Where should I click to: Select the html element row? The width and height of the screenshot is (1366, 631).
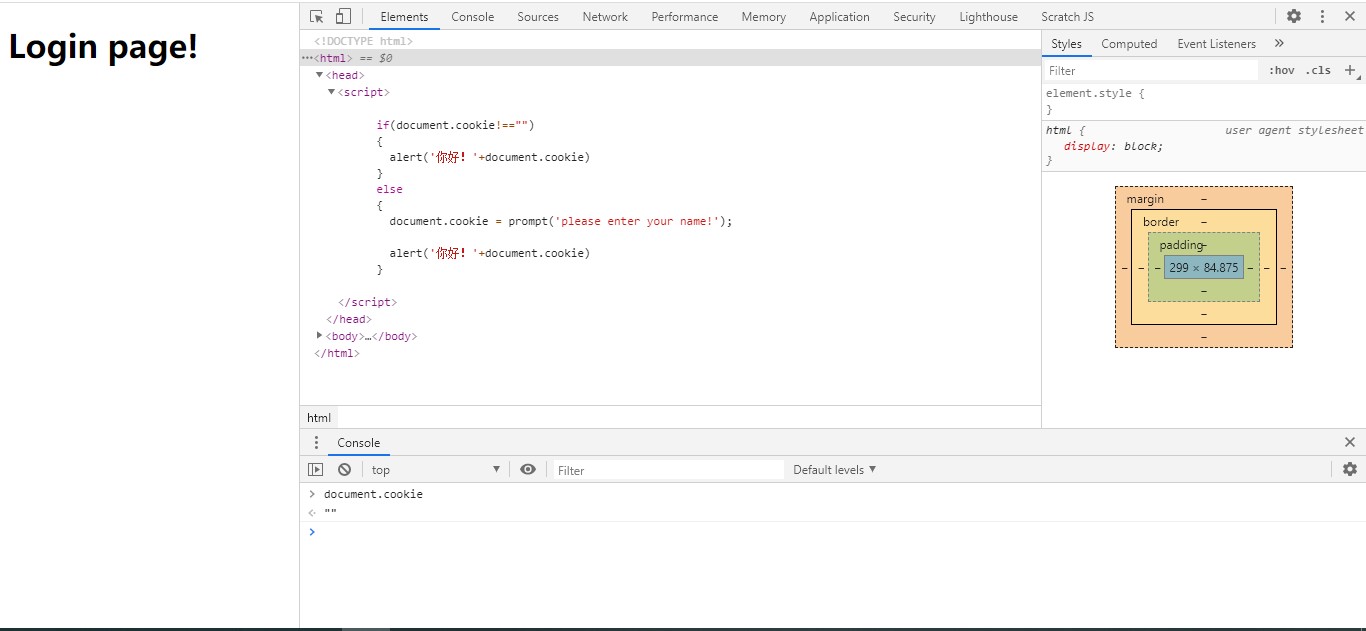click(670, 58)
